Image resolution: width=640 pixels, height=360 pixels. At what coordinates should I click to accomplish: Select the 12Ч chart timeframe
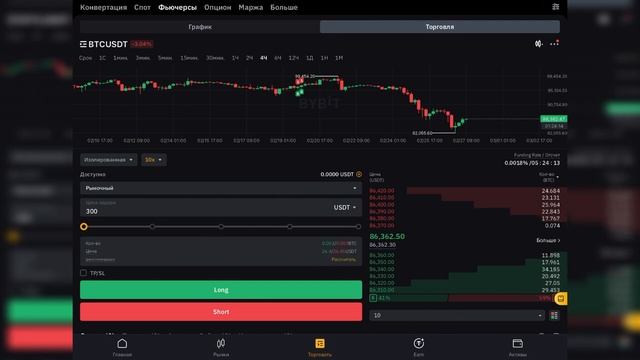294,58
